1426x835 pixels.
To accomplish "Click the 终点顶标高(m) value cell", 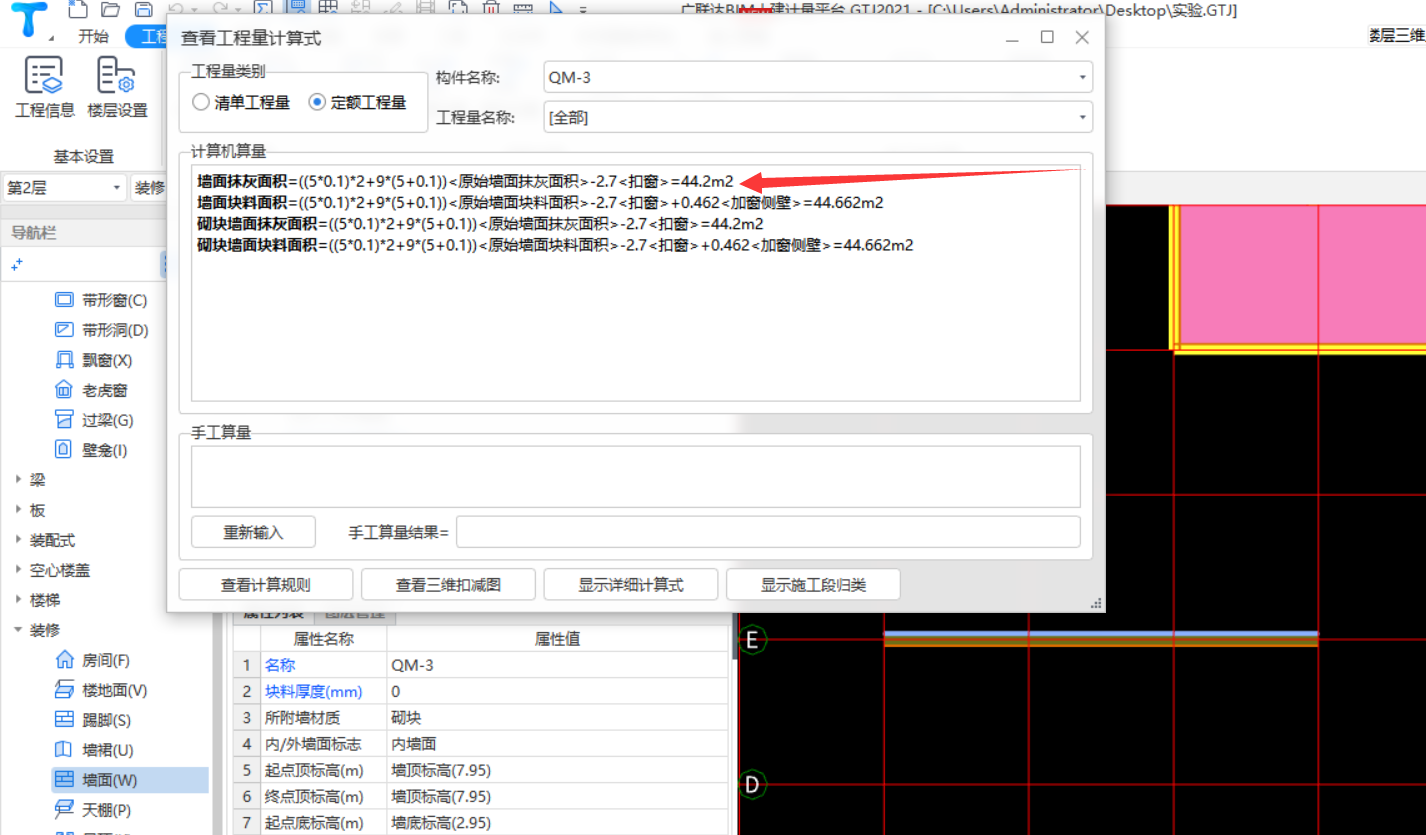I will (557, 796).
